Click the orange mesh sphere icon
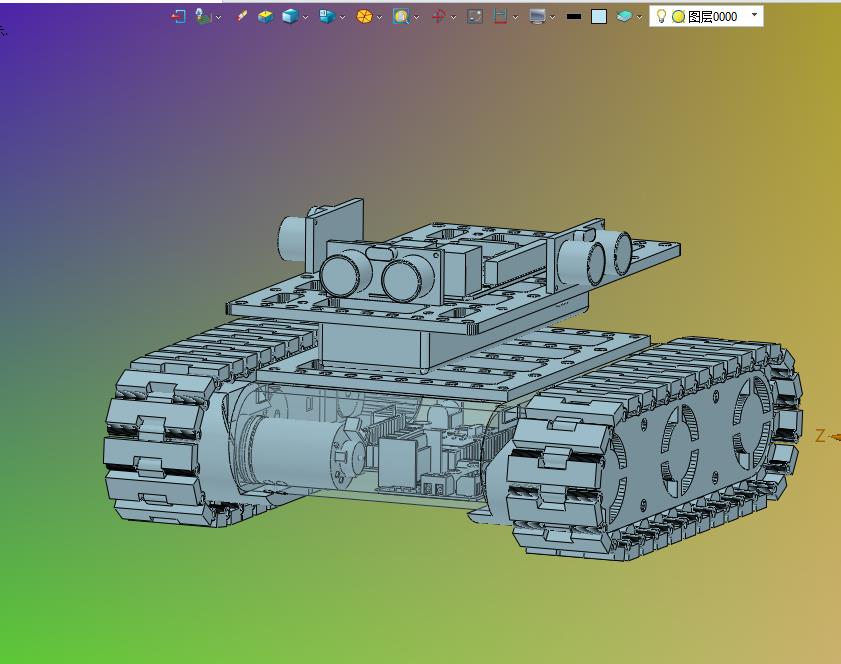The height and width of the screenshot is (664, 841). [364, 17]
